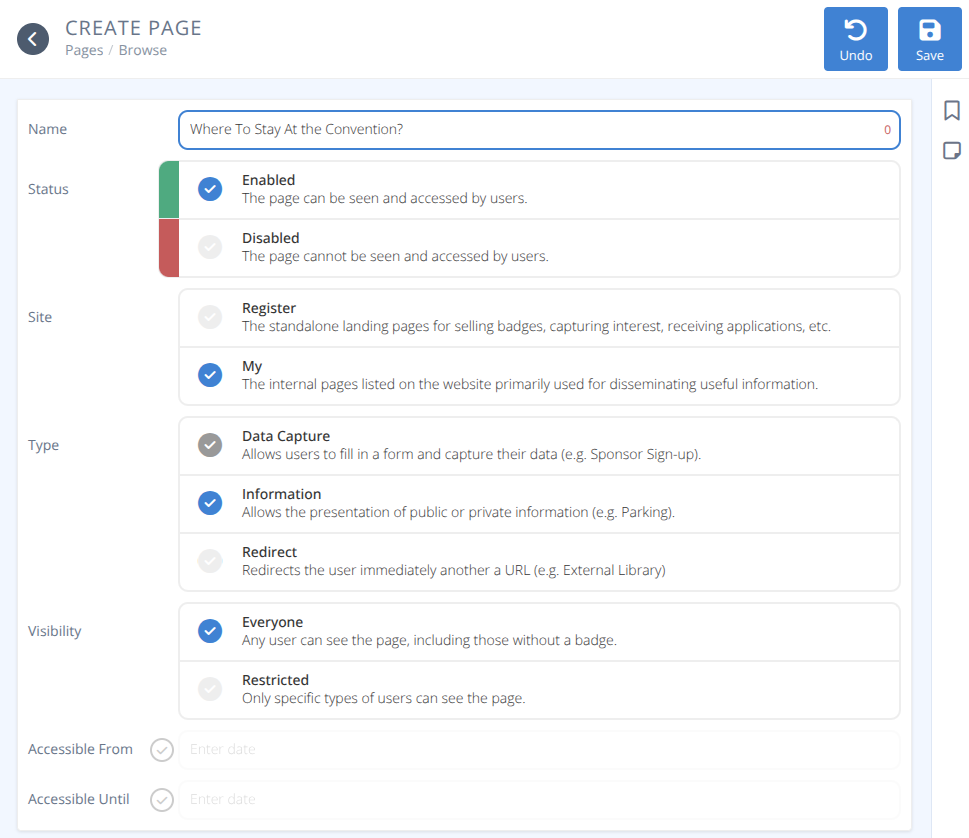Click the Undo arrow icon
This screenshot has height=838, width=969.
[855, 30]
